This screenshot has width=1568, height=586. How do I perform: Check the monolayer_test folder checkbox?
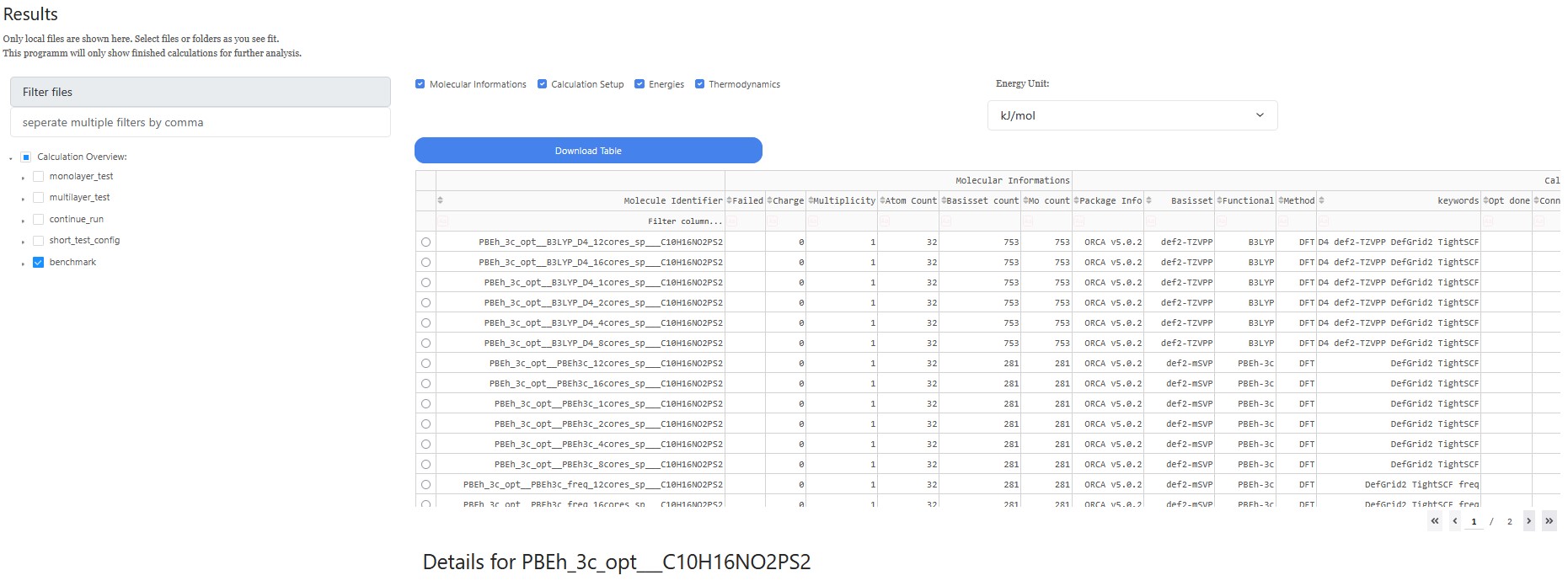click(38, 176)
